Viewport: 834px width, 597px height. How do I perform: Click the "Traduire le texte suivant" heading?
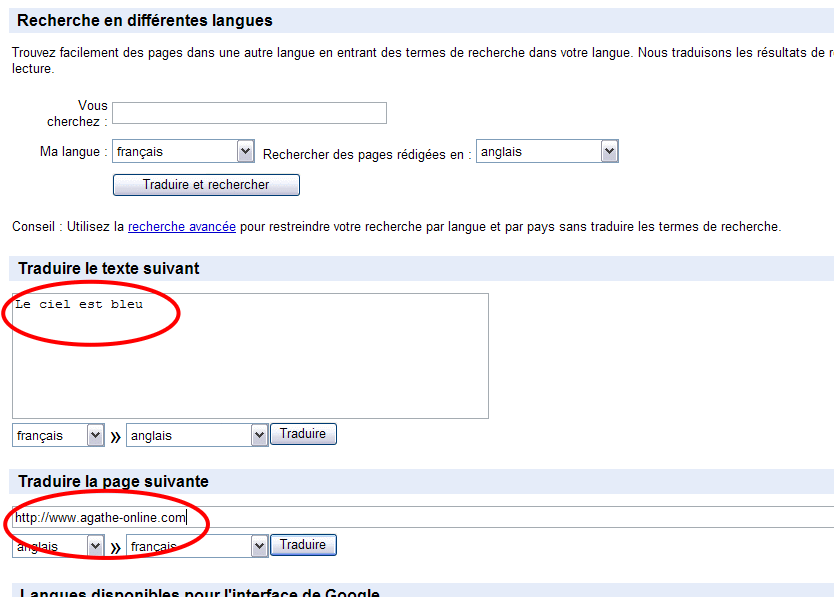[109, 269]
